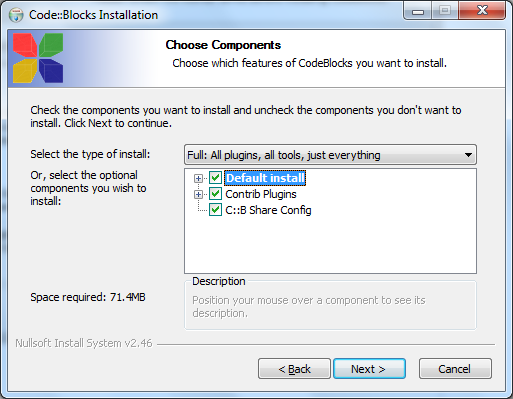Close the installer with the X button
Image resolution: width=513 pixels, height=399 pixels.
[482, 11]
